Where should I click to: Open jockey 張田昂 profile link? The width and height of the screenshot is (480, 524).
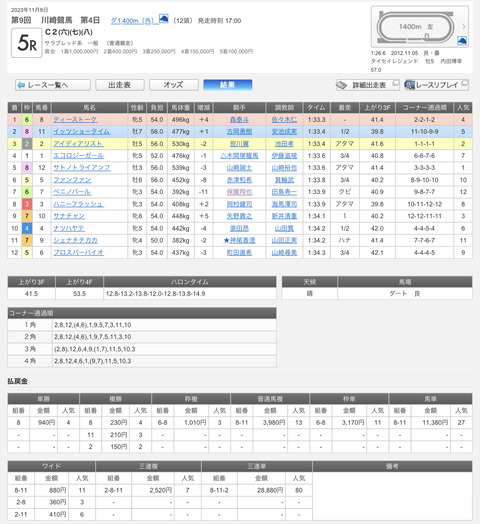point(239,229)
